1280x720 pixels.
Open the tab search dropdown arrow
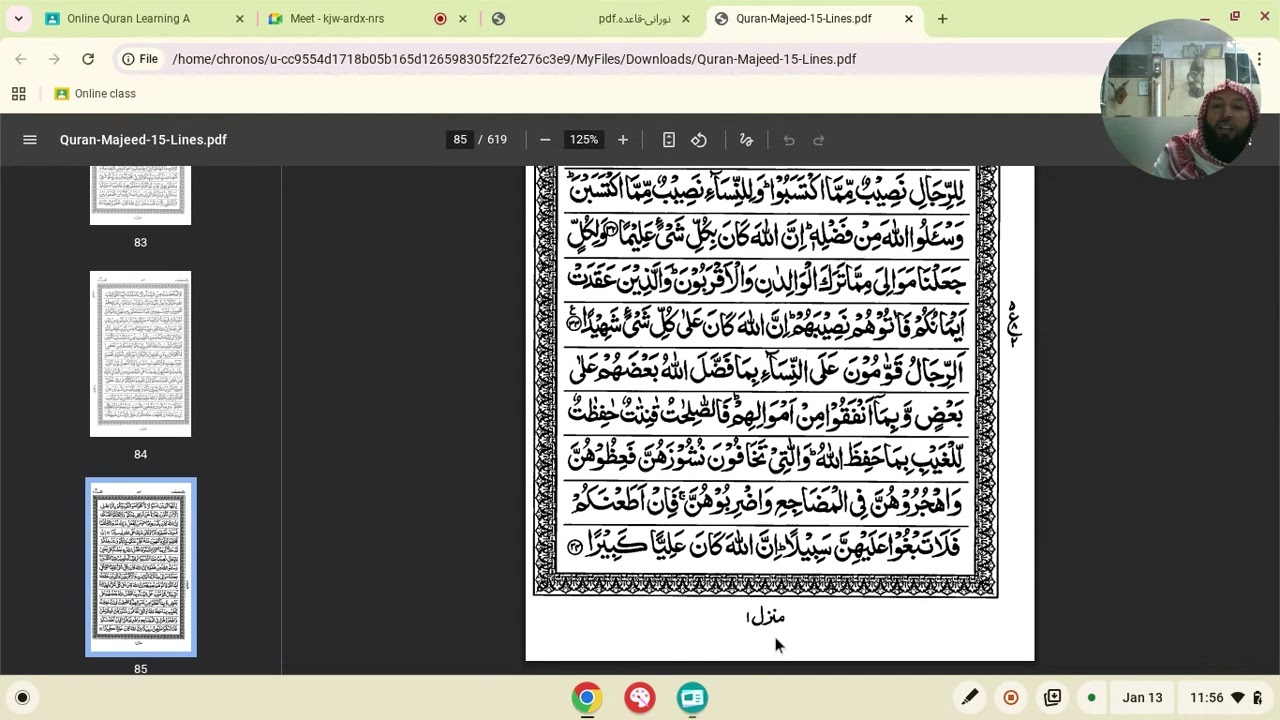(x=18, y=18)
